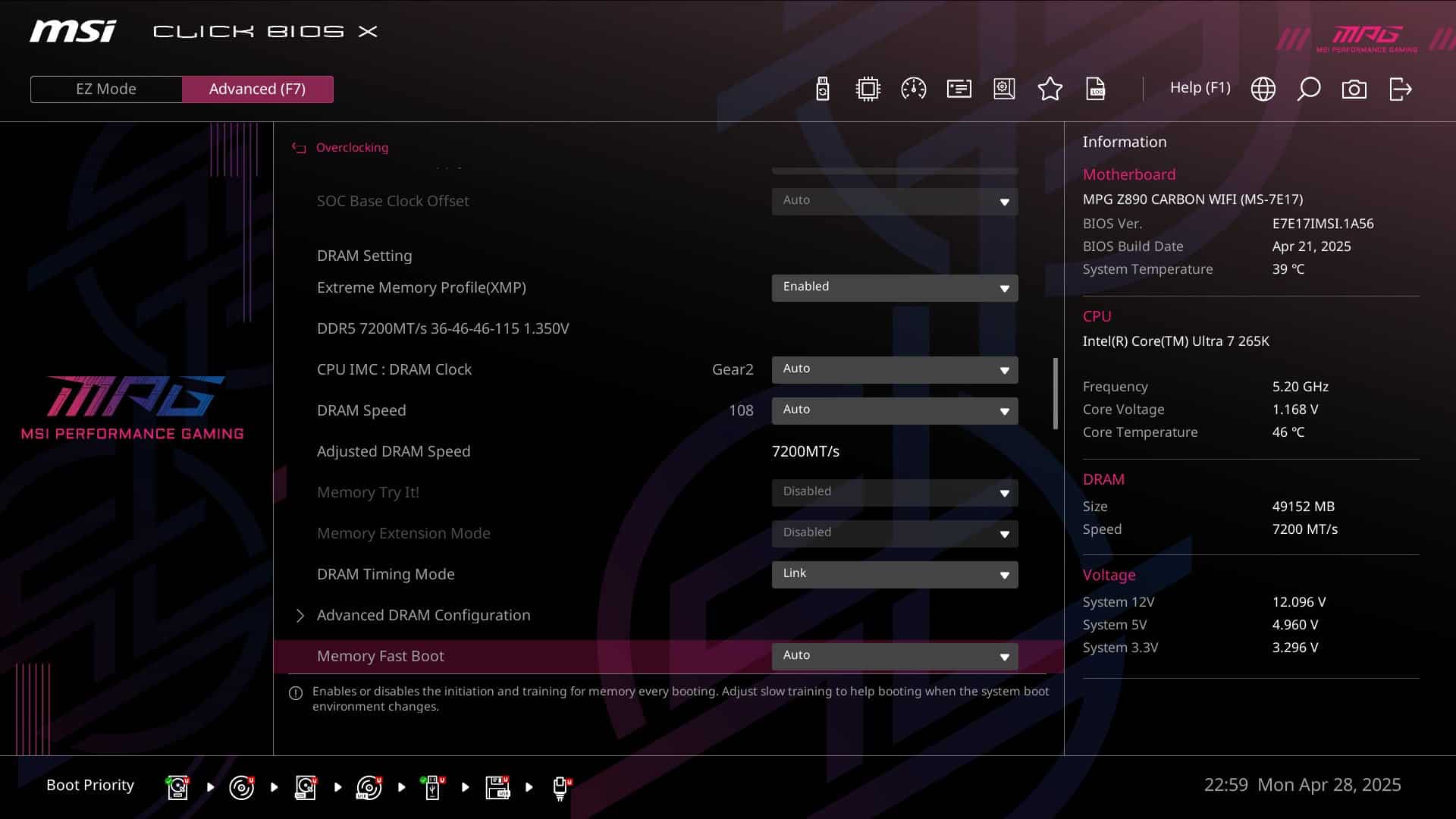1456x819 pixels.
Task: Click DDR5 7200MT/s 36-46-46-115 1.350V text
Action: pyautogui.click(x=443, y=328)
